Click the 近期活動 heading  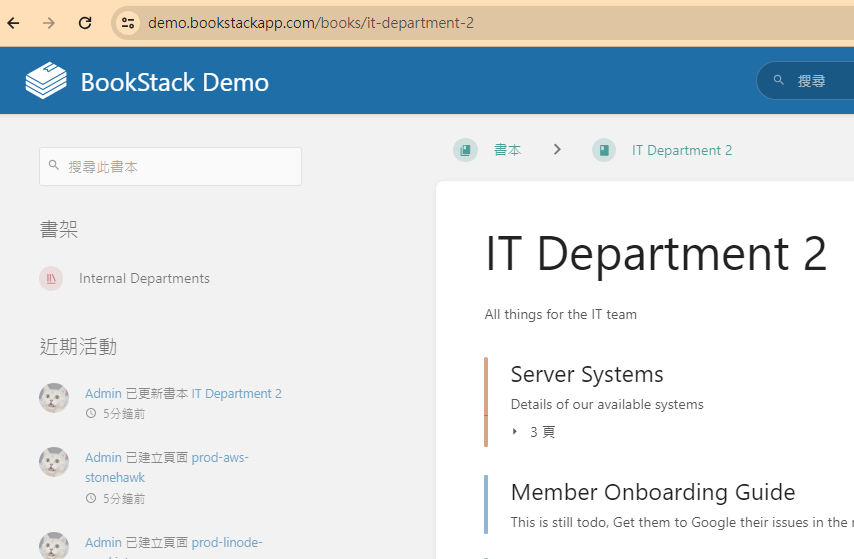pyautogui.click(x=78, y=347)
